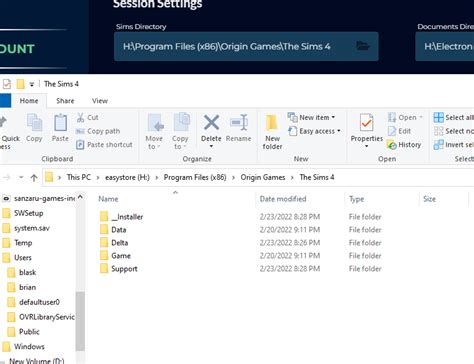Viewport: 474px width, 364px height.
Task: Click the Paste shortcut icon
Action: pyautogui.click(x=80, y=145)
